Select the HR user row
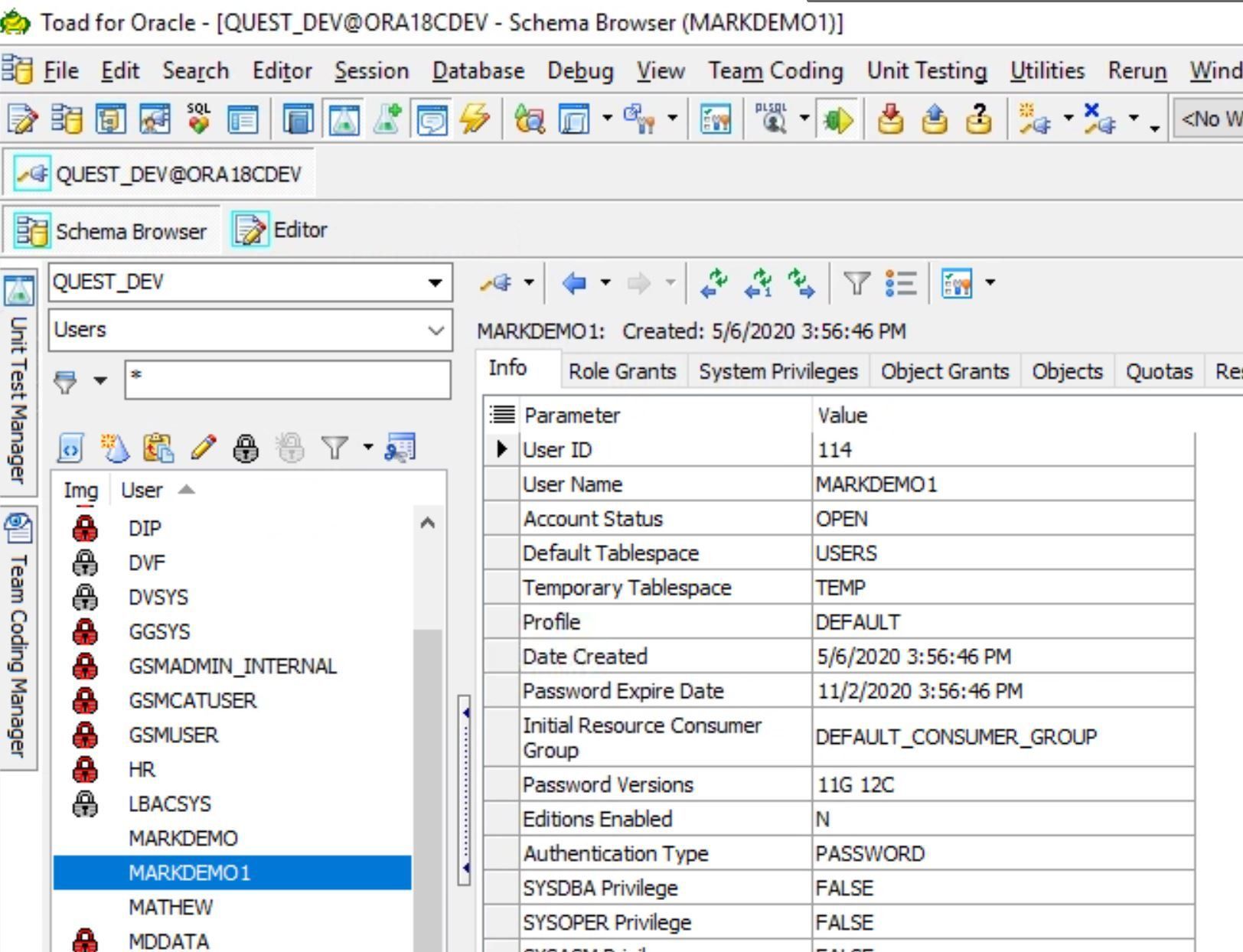This screenshot has height=952, width=1243. [x=232, y=769]
